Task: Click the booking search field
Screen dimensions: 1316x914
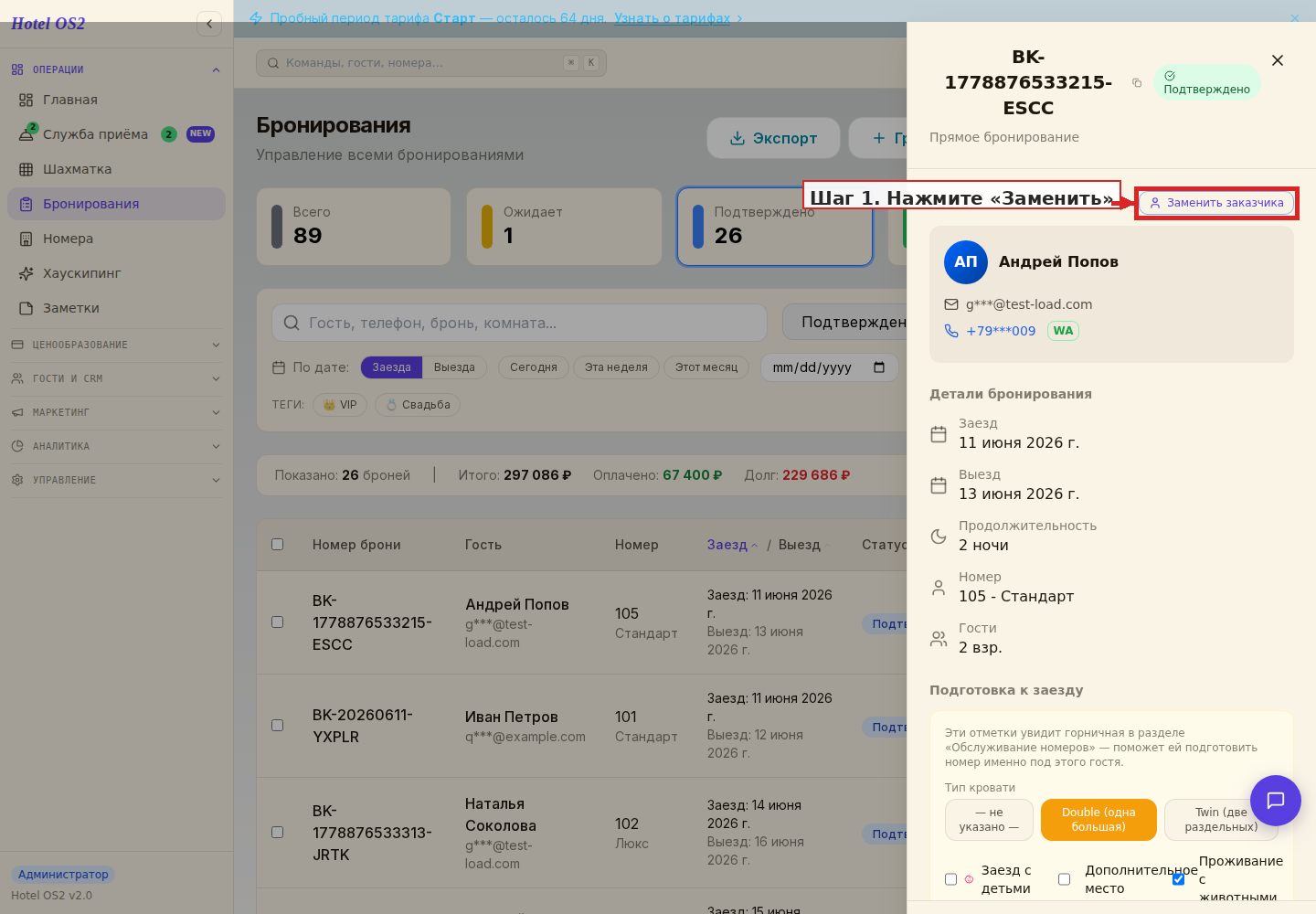Action: 519,323
